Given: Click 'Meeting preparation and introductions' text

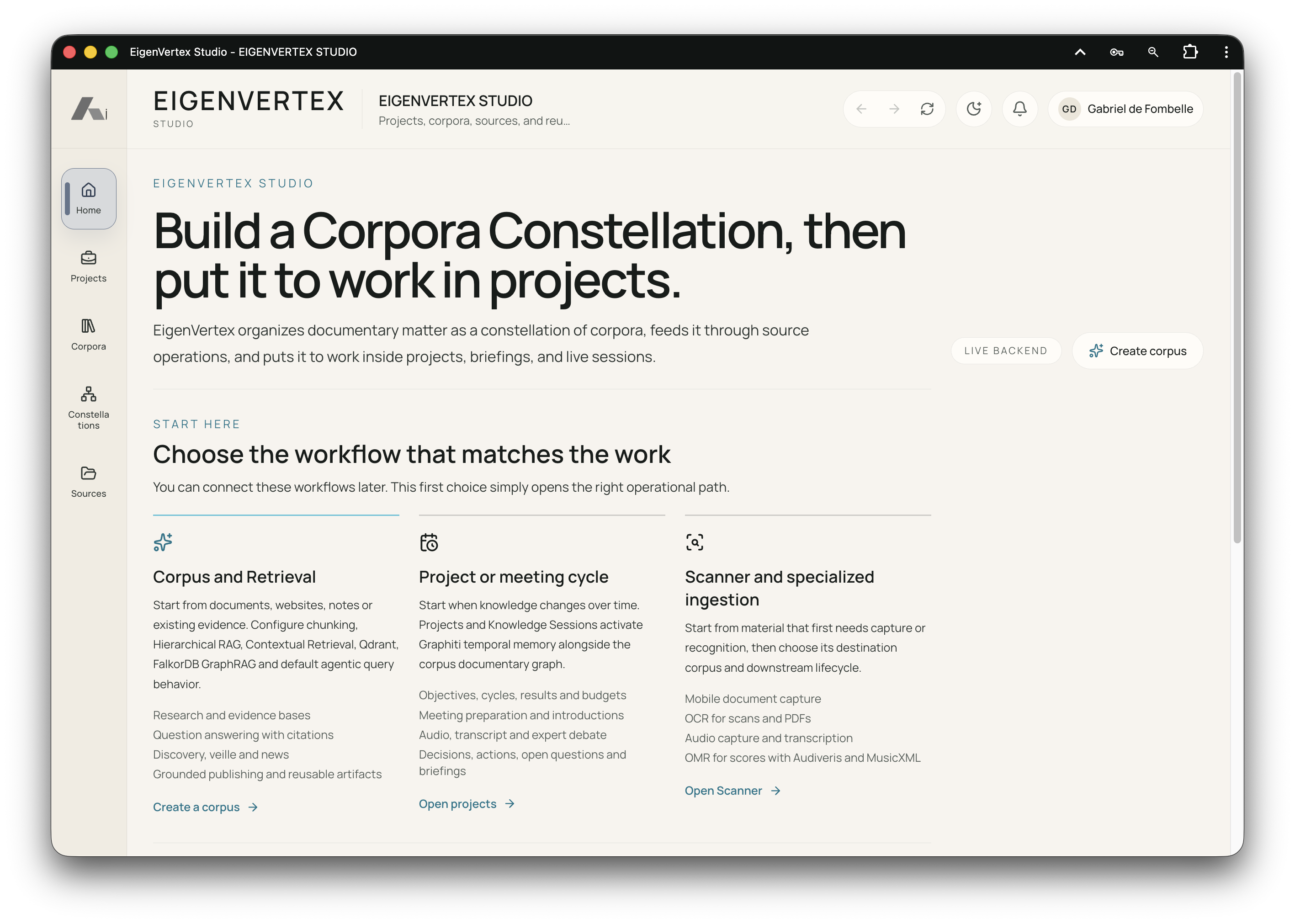Looking at the screenshot, I should (x=521, y=715).
